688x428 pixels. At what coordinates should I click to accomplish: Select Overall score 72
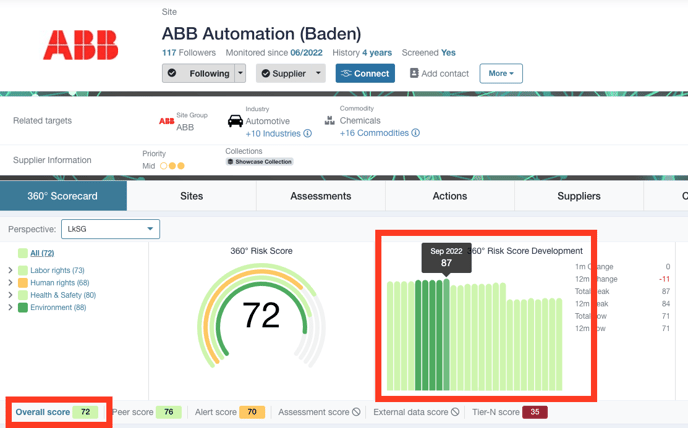point(57,412)
